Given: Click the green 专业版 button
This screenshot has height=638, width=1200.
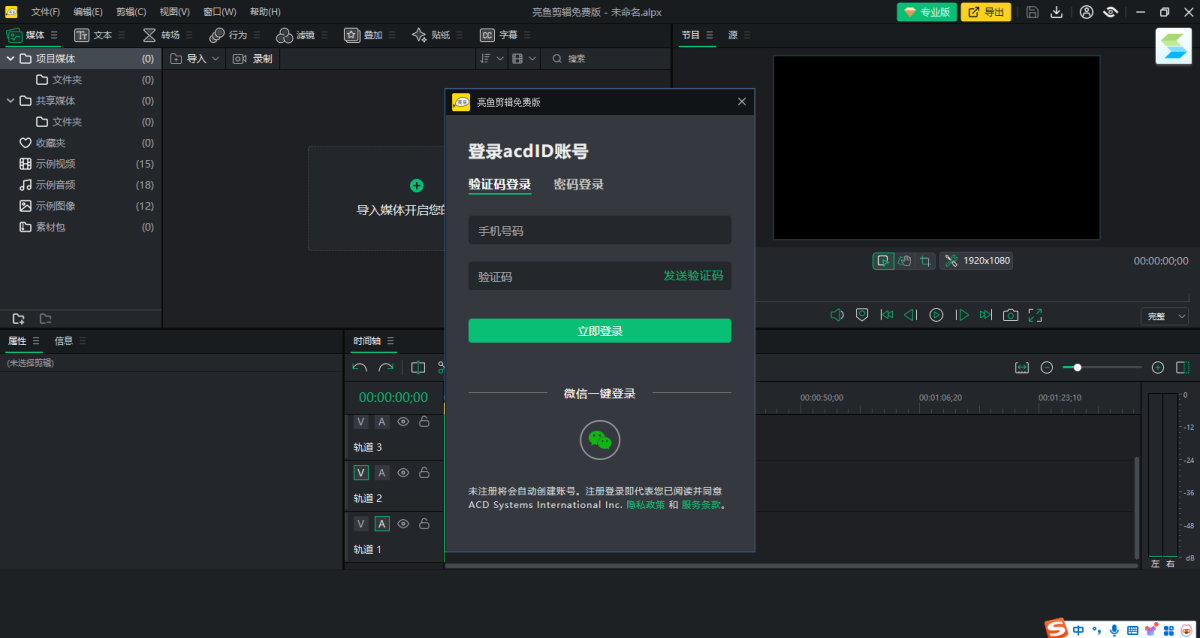Looking at the screenshot, I should click(926, 12).
